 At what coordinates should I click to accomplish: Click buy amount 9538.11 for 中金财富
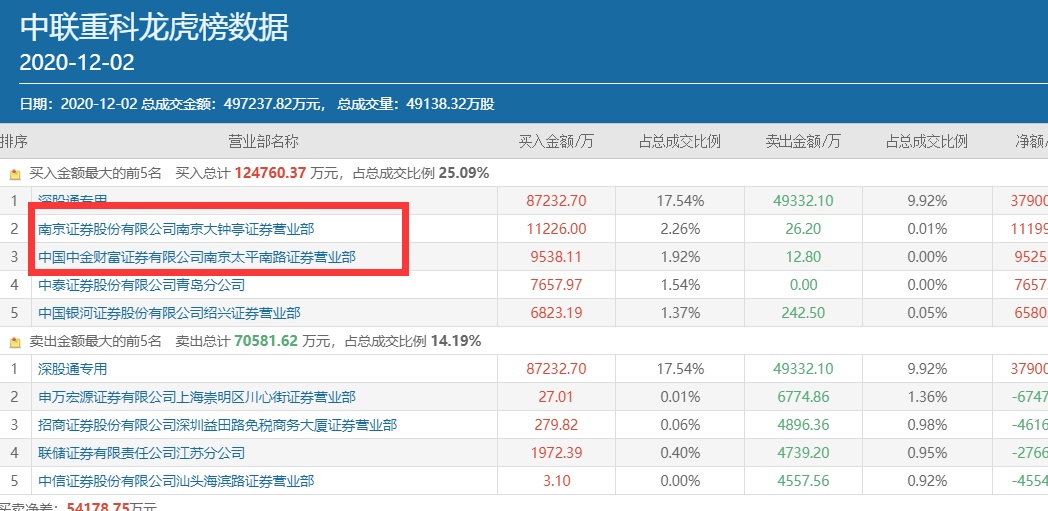tap(556, 257)
